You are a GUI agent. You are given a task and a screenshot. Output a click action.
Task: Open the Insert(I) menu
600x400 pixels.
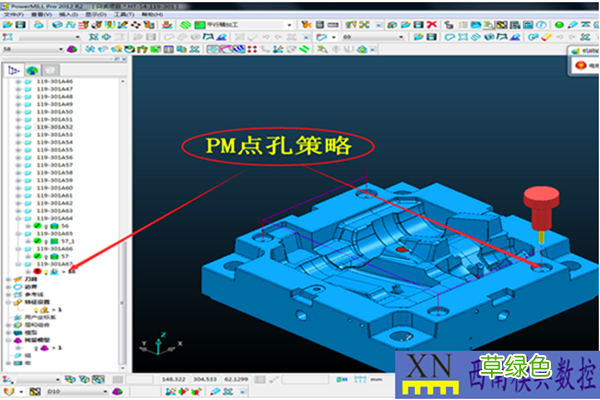68,15
